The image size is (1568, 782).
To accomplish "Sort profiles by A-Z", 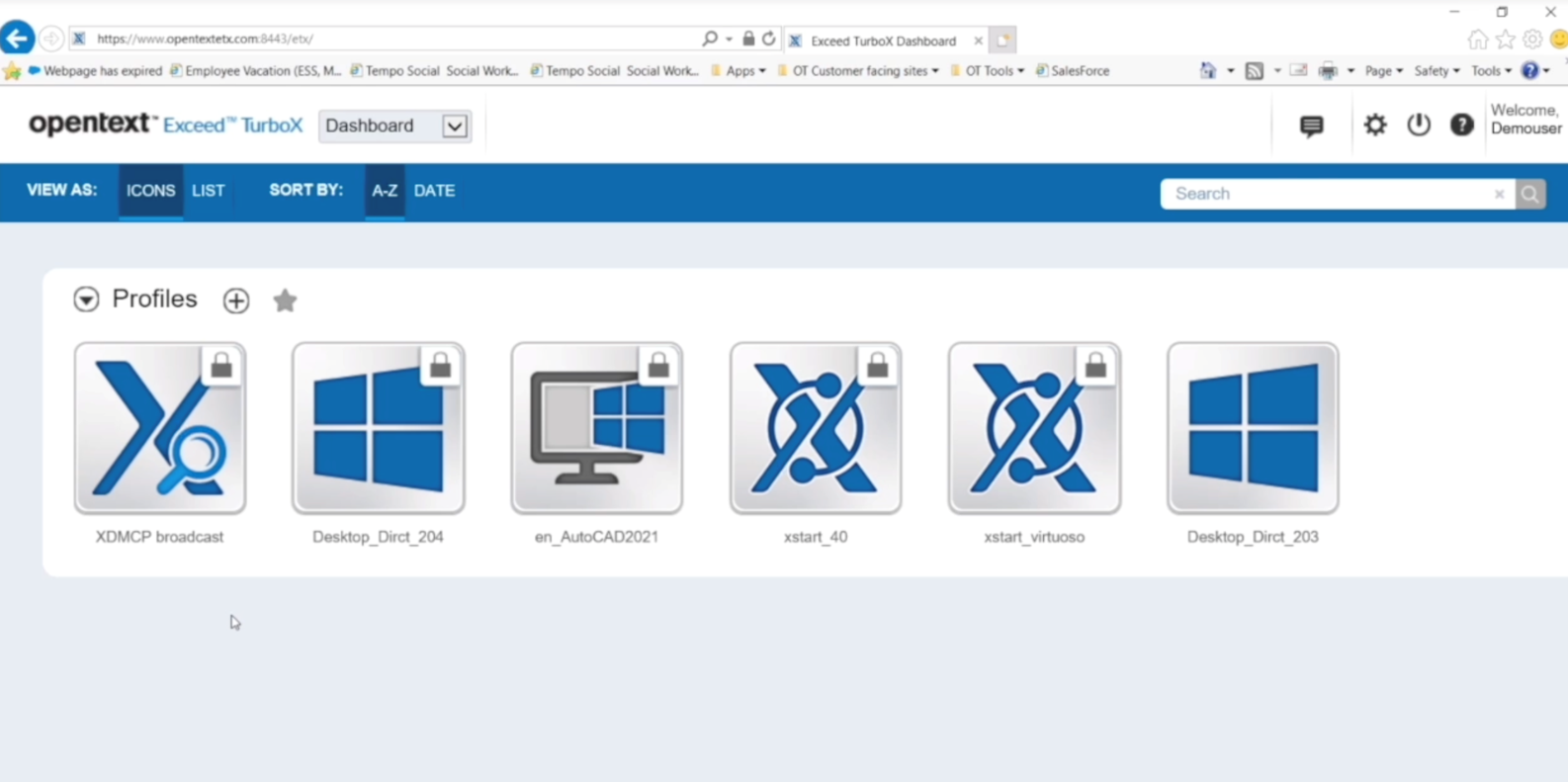I will [385, 191].
